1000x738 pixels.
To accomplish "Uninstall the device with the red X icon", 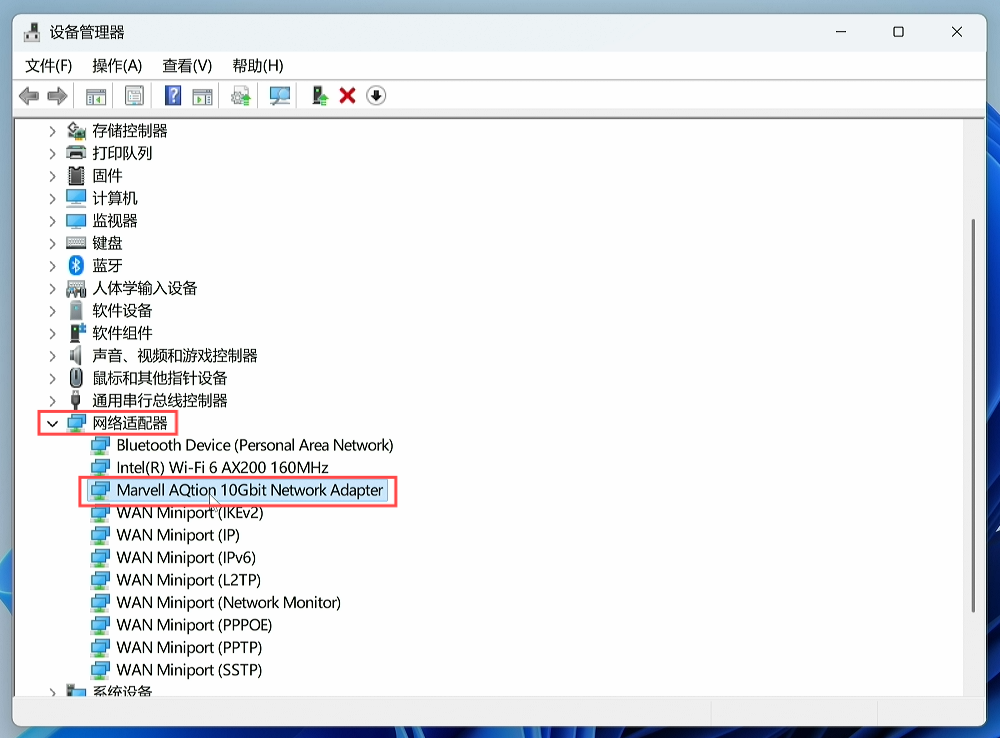I will 348,96.
